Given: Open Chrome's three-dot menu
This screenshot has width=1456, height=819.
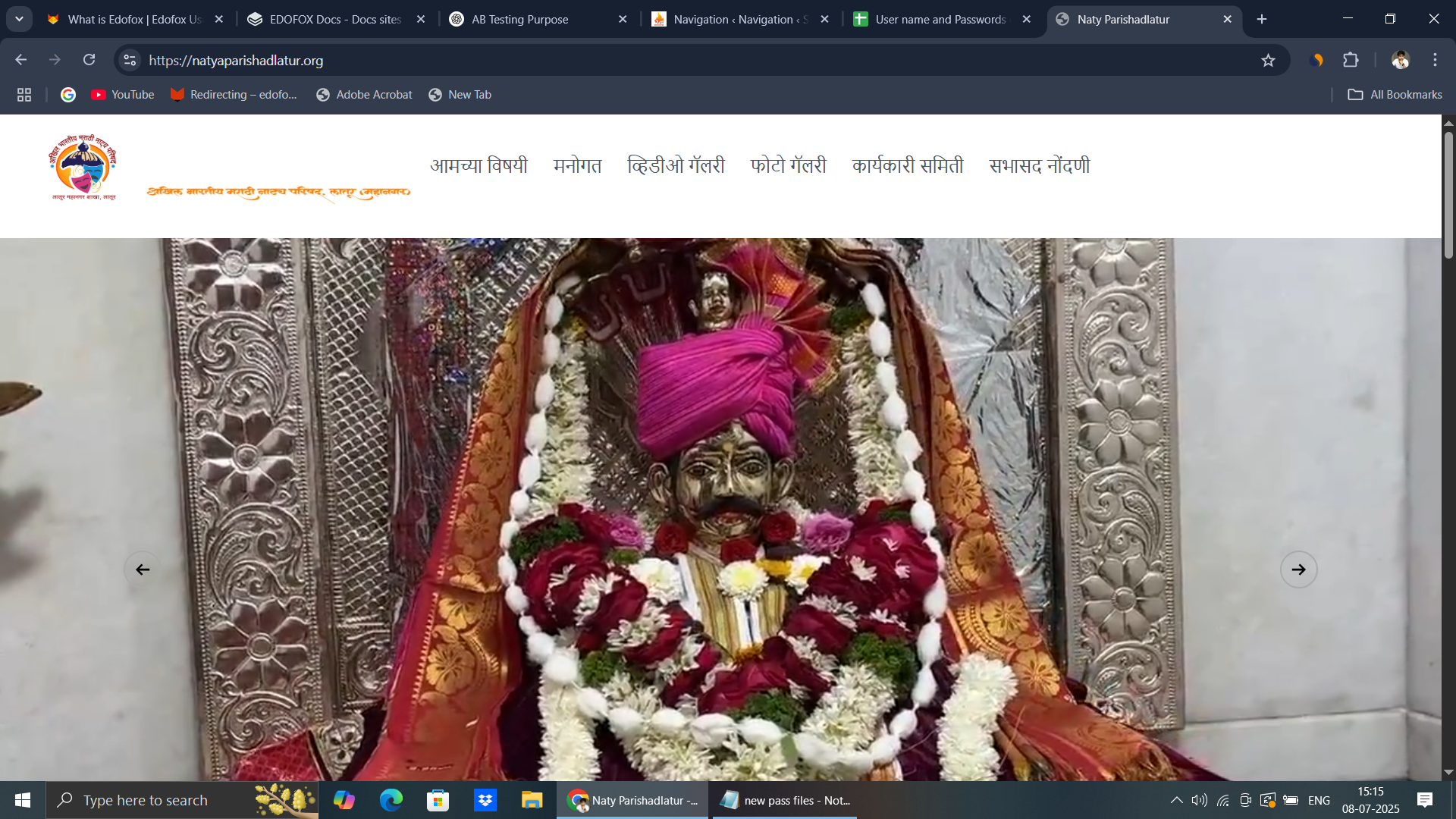Looking at the screenshot, I should coord(1435,60).
